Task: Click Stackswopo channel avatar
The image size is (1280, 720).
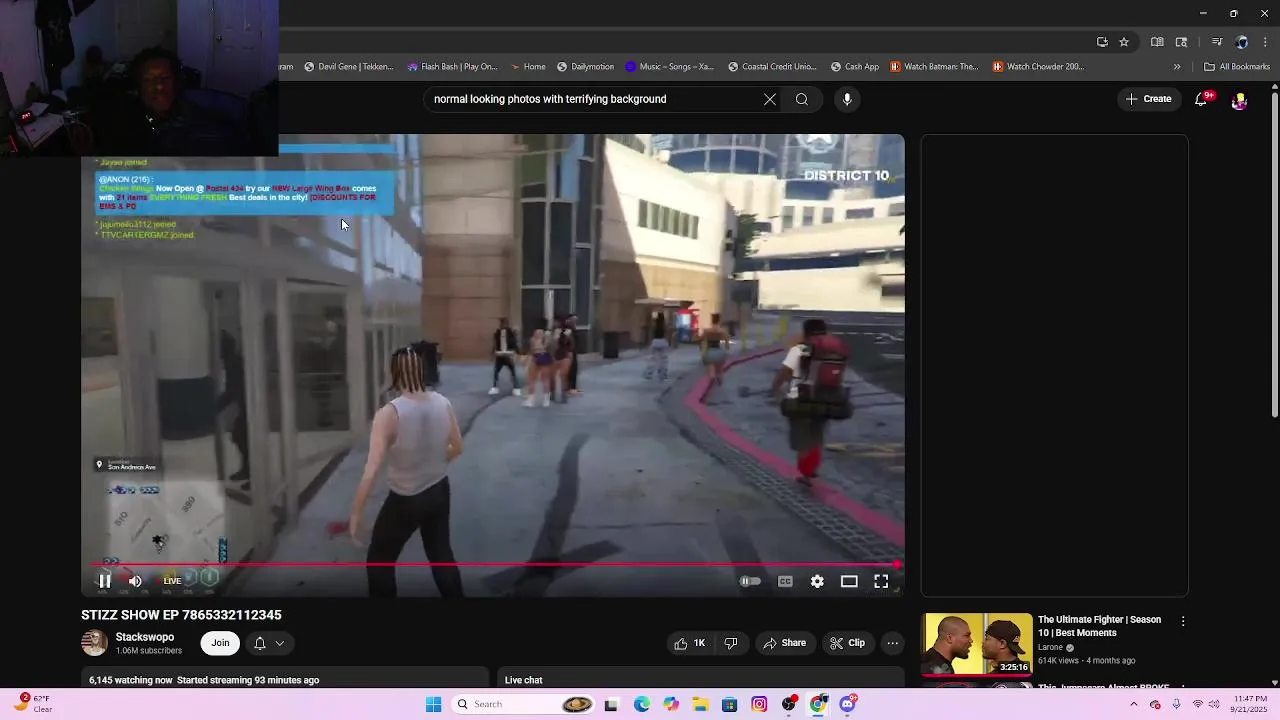Action: tap(94, 643)
